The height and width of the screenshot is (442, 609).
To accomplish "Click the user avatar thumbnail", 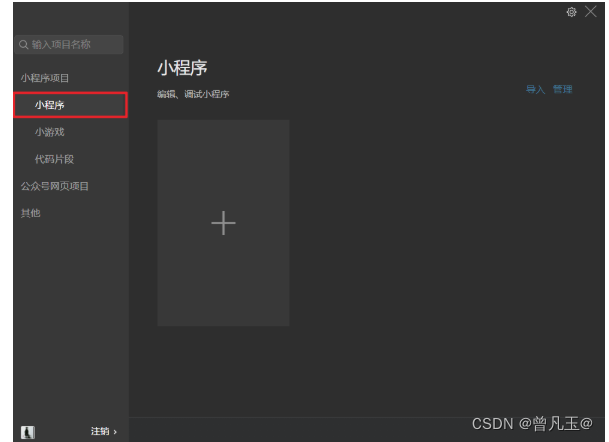I will click(28, 432).
